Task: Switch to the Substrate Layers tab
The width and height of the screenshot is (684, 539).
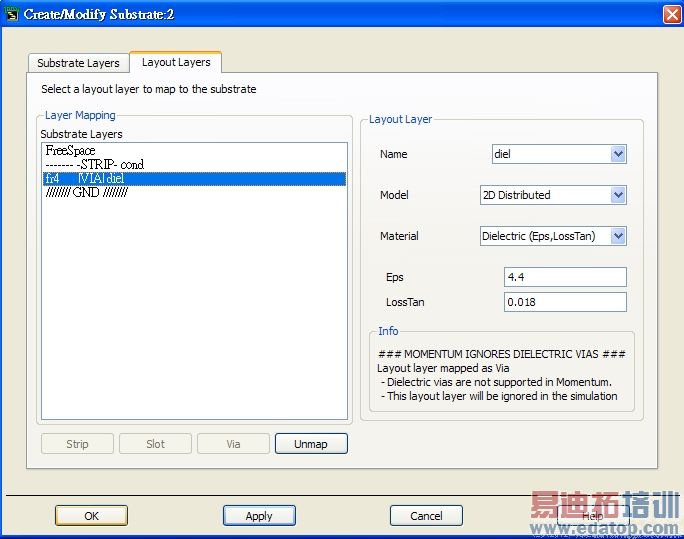Action: point(78,63)
